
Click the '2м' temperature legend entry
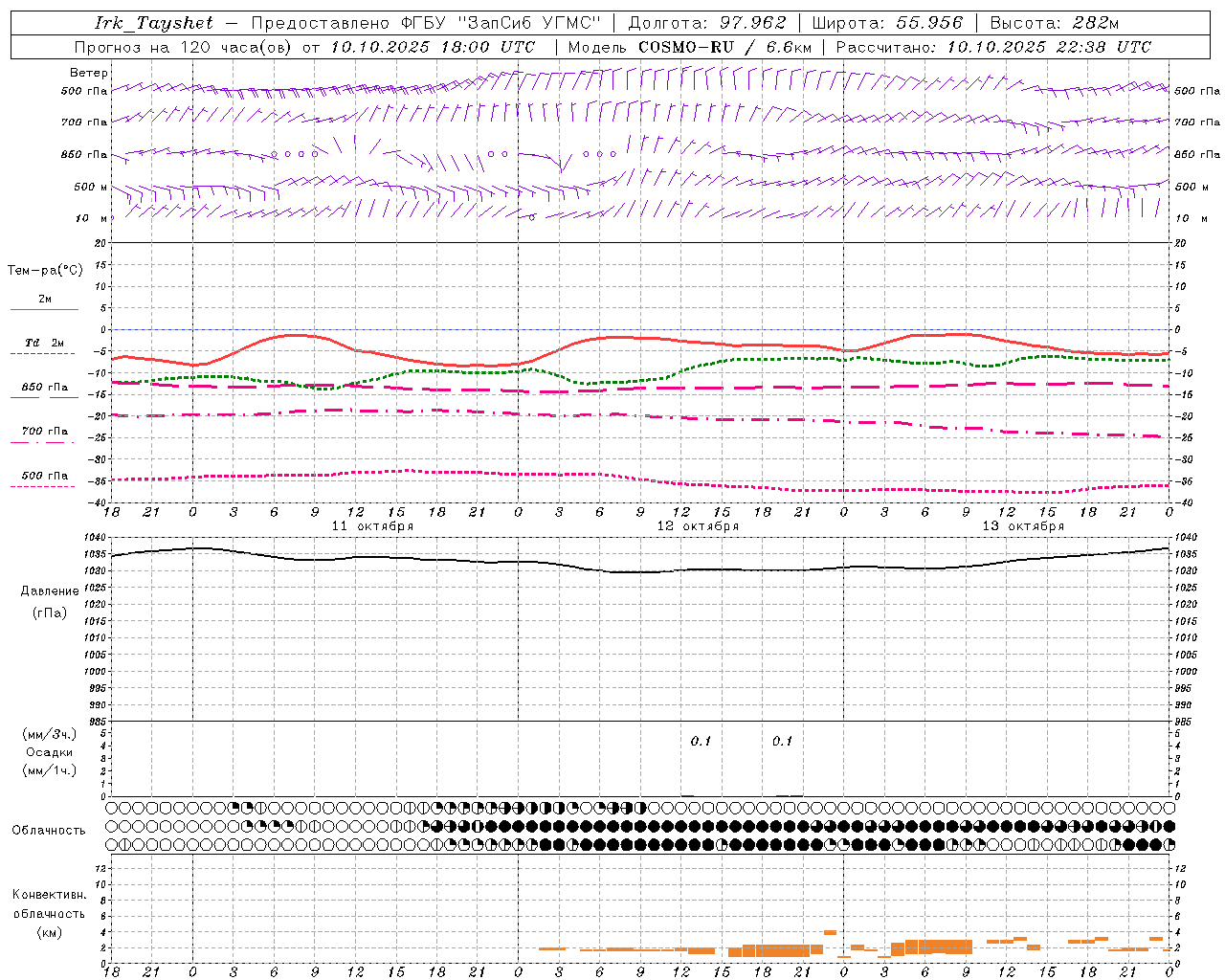(x=45, y=300)
